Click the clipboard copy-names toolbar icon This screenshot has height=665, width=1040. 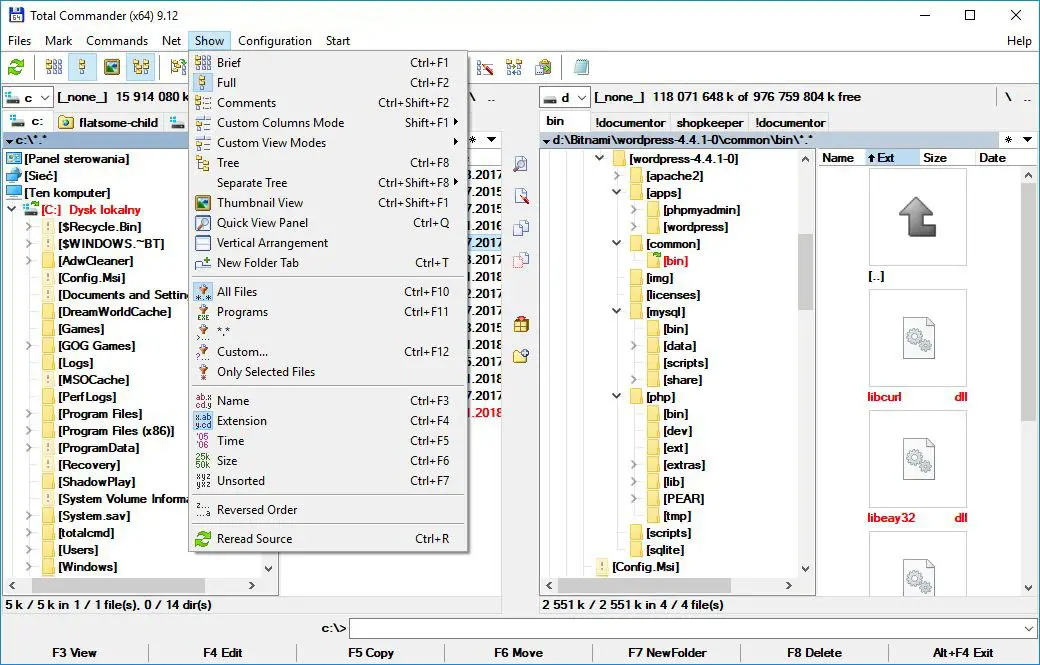[x=543, y=67]
